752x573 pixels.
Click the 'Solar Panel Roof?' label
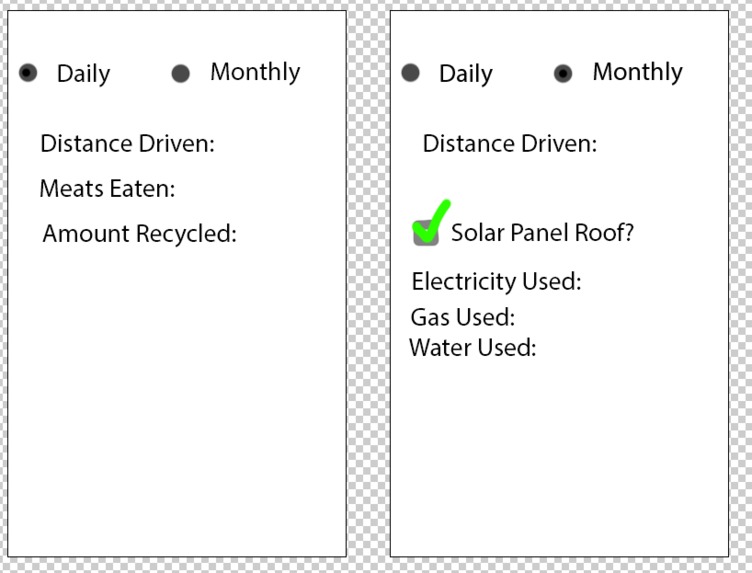[x=542, y=233]
